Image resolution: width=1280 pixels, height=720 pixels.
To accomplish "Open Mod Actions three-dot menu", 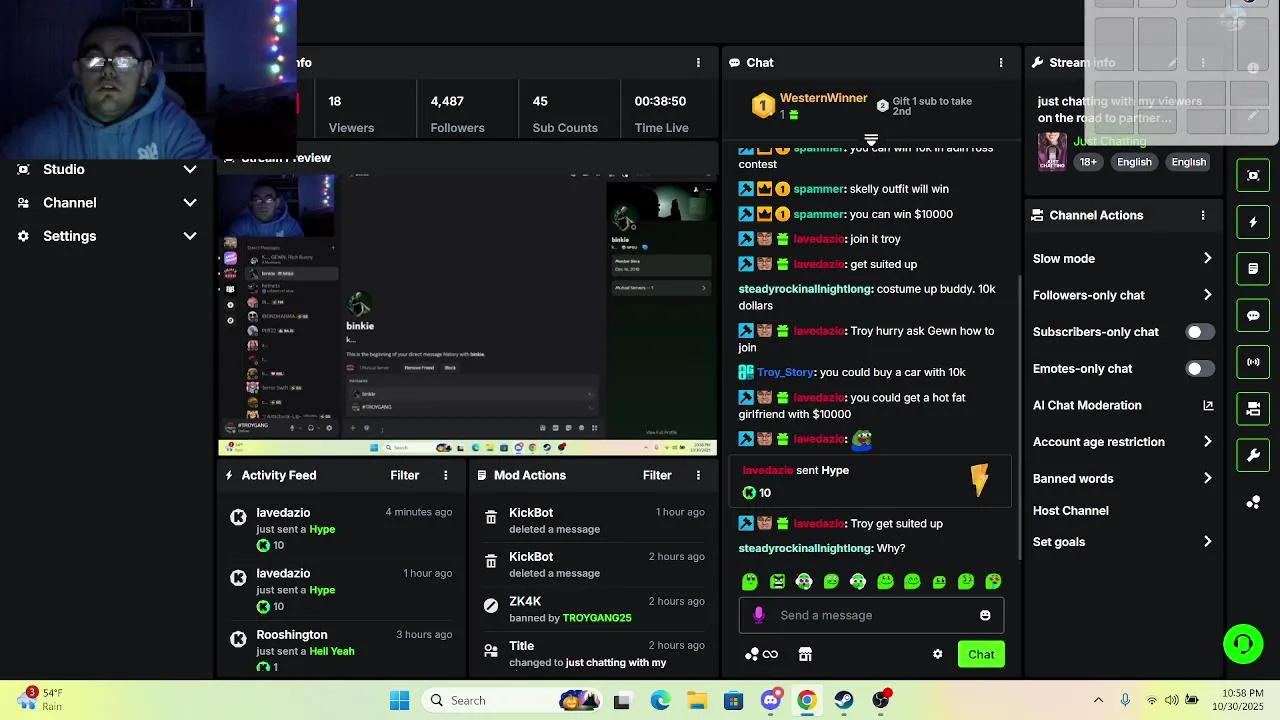I will coord(698,475).
